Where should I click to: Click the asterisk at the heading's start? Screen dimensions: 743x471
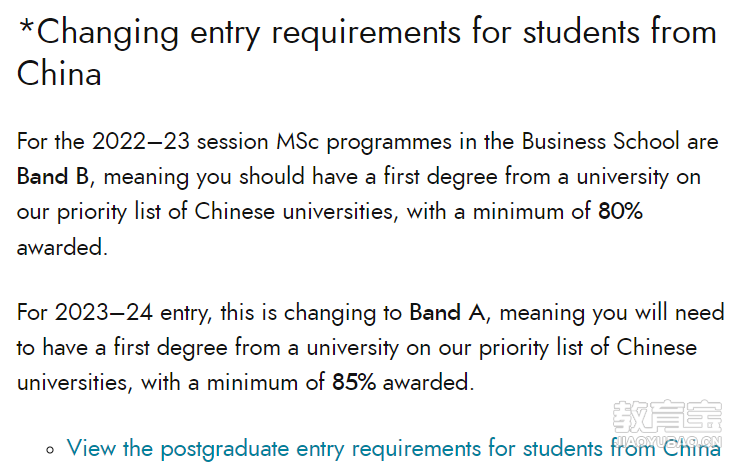click(26, 27)
